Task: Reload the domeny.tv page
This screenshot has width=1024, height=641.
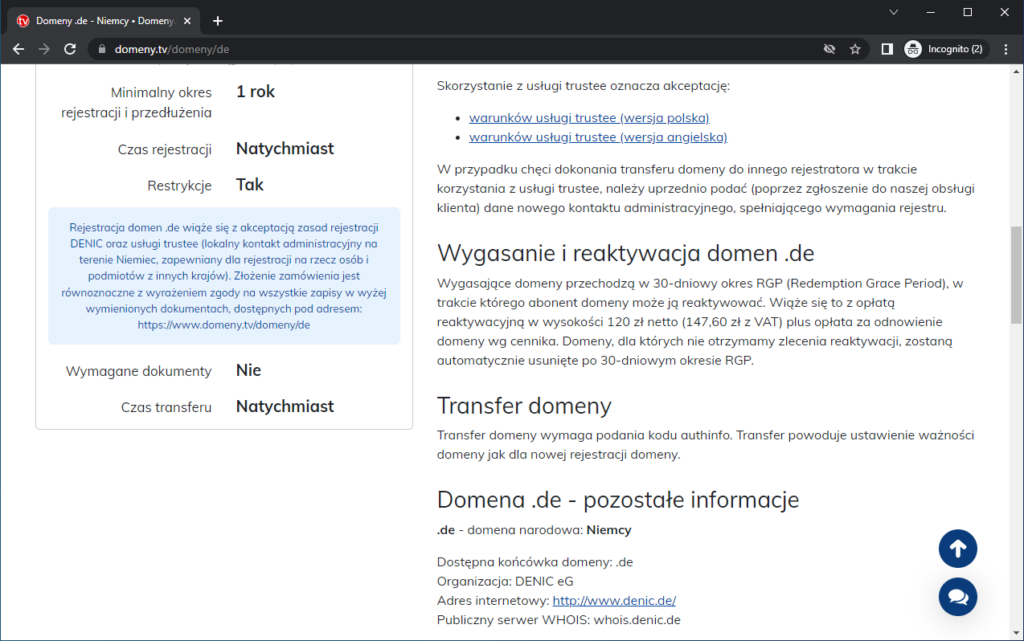Action: click(x=69, y=48)
